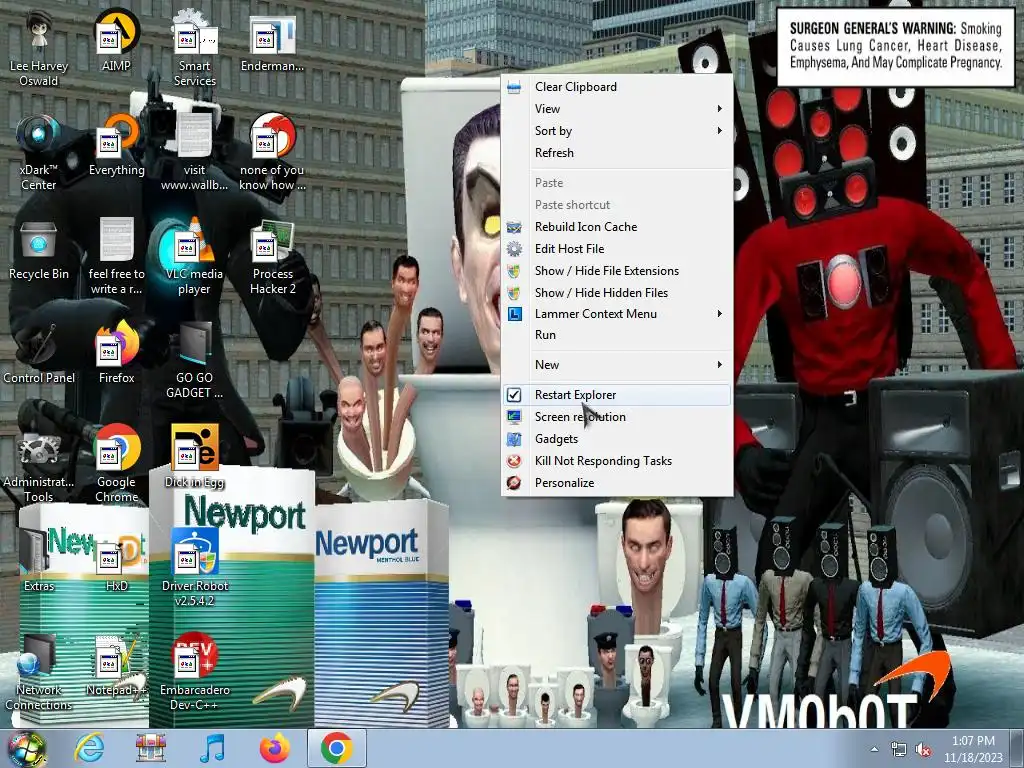
Task: Select the Extras desktop icon
Action: [39, 561]
